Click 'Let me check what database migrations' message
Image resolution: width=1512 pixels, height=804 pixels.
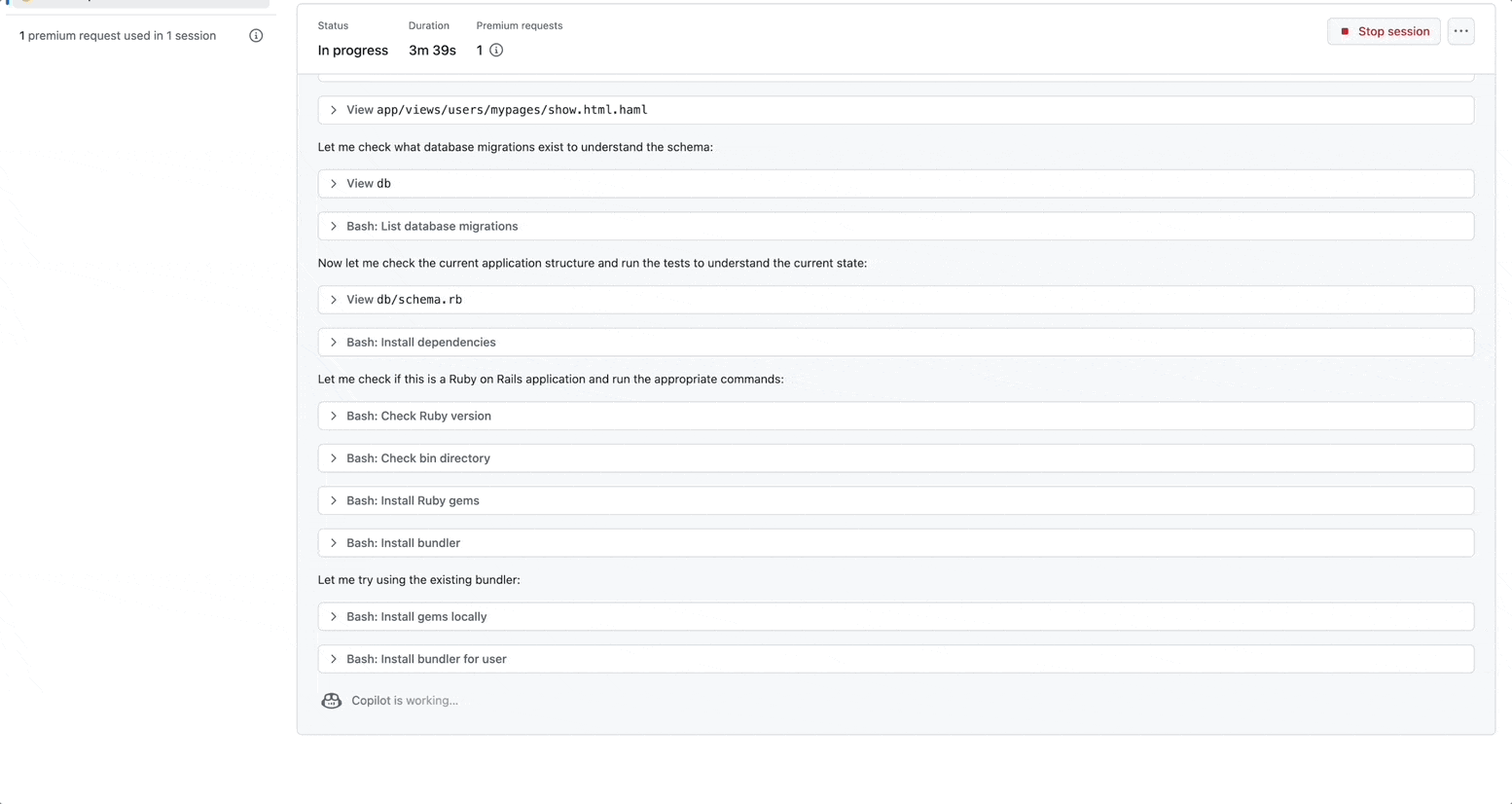coord(515,147)
